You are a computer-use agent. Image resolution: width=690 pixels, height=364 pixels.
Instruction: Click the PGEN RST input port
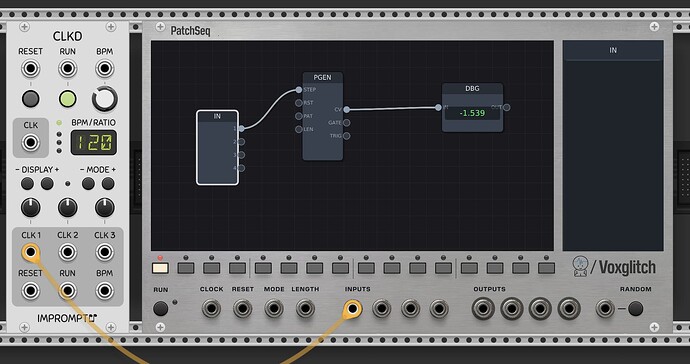pyautogui.click(x=299, y=103)
